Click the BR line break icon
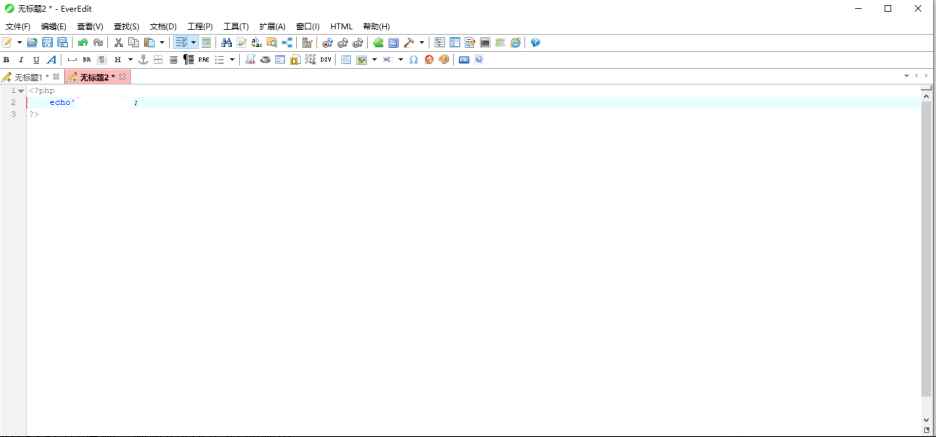The height and width of the screenshot is (437, 936). click(87, 60)
